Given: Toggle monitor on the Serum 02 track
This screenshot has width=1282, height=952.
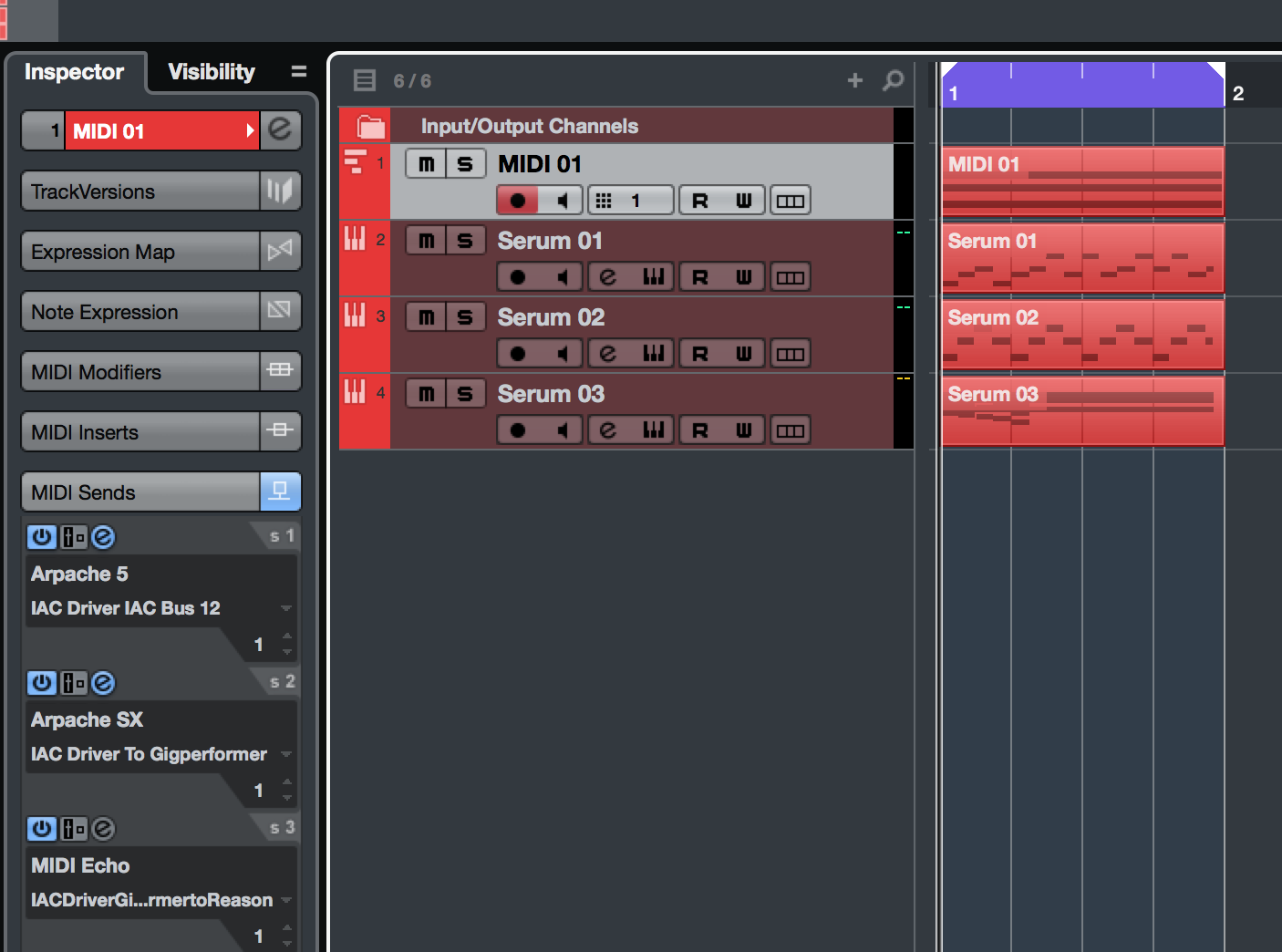Looking at the screenshot, I should click(x=562, y=354).
